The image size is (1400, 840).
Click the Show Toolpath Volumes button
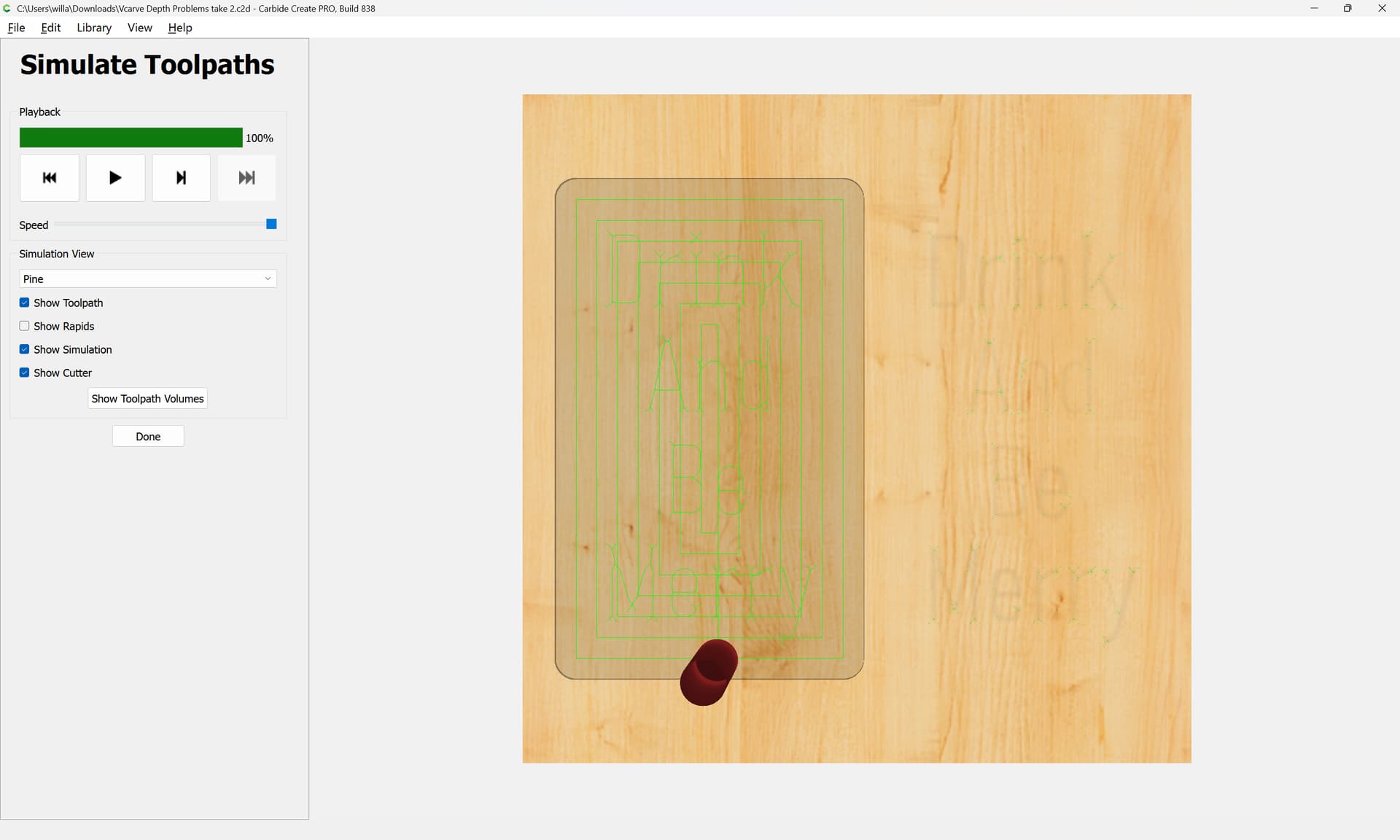147,399
